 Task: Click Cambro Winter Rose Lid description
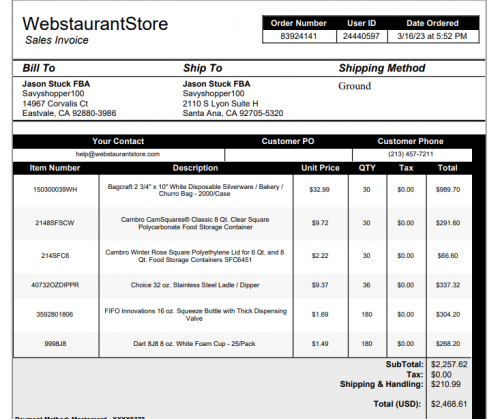195,256
